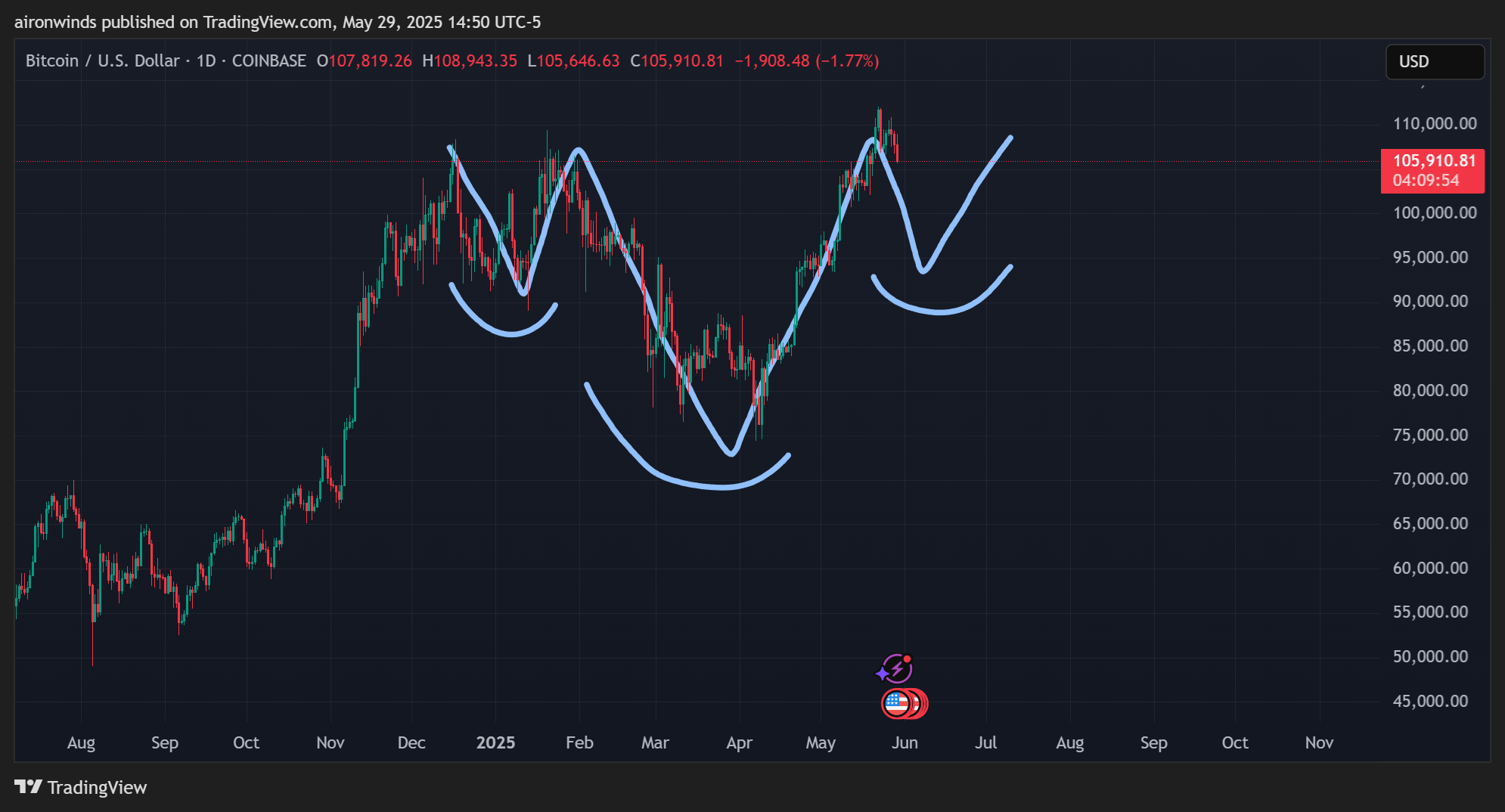Viewport: 1505px width, 812px height.
Task: Click the 65,000.00 price axis label
Action: 1430,523
